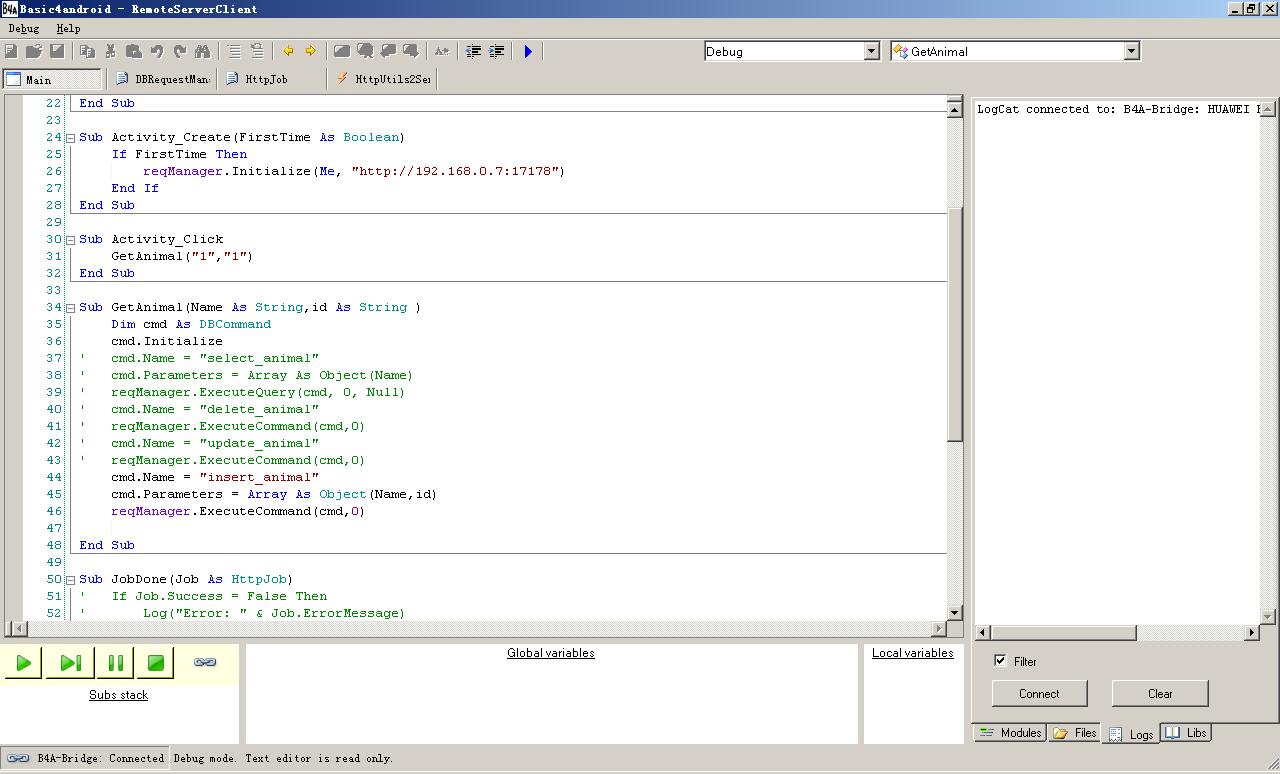Open the Libs panel tab

tap(1186, 733)
